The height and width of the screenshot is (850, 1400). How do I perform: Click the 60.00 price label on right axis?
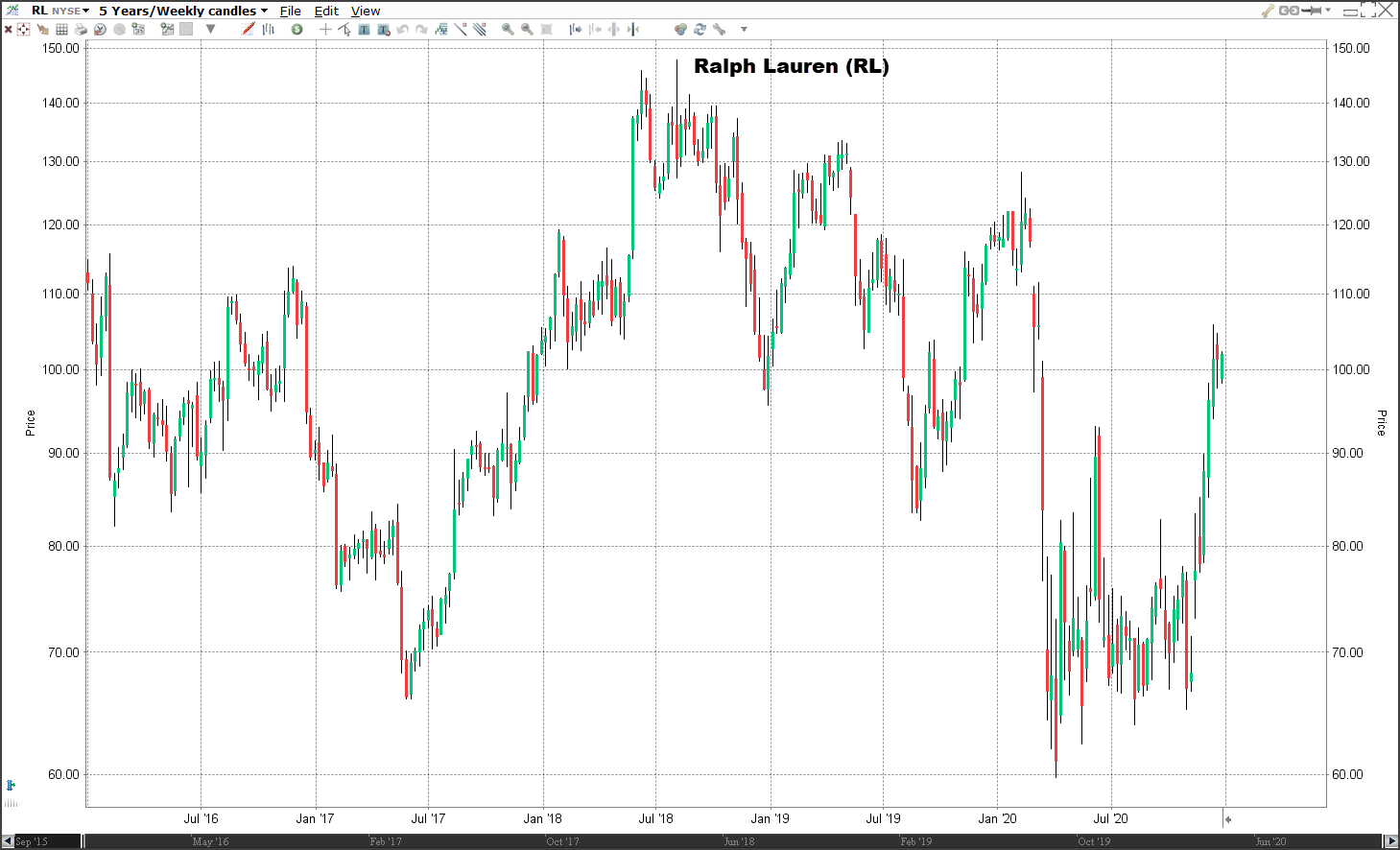coord(1347,774)
